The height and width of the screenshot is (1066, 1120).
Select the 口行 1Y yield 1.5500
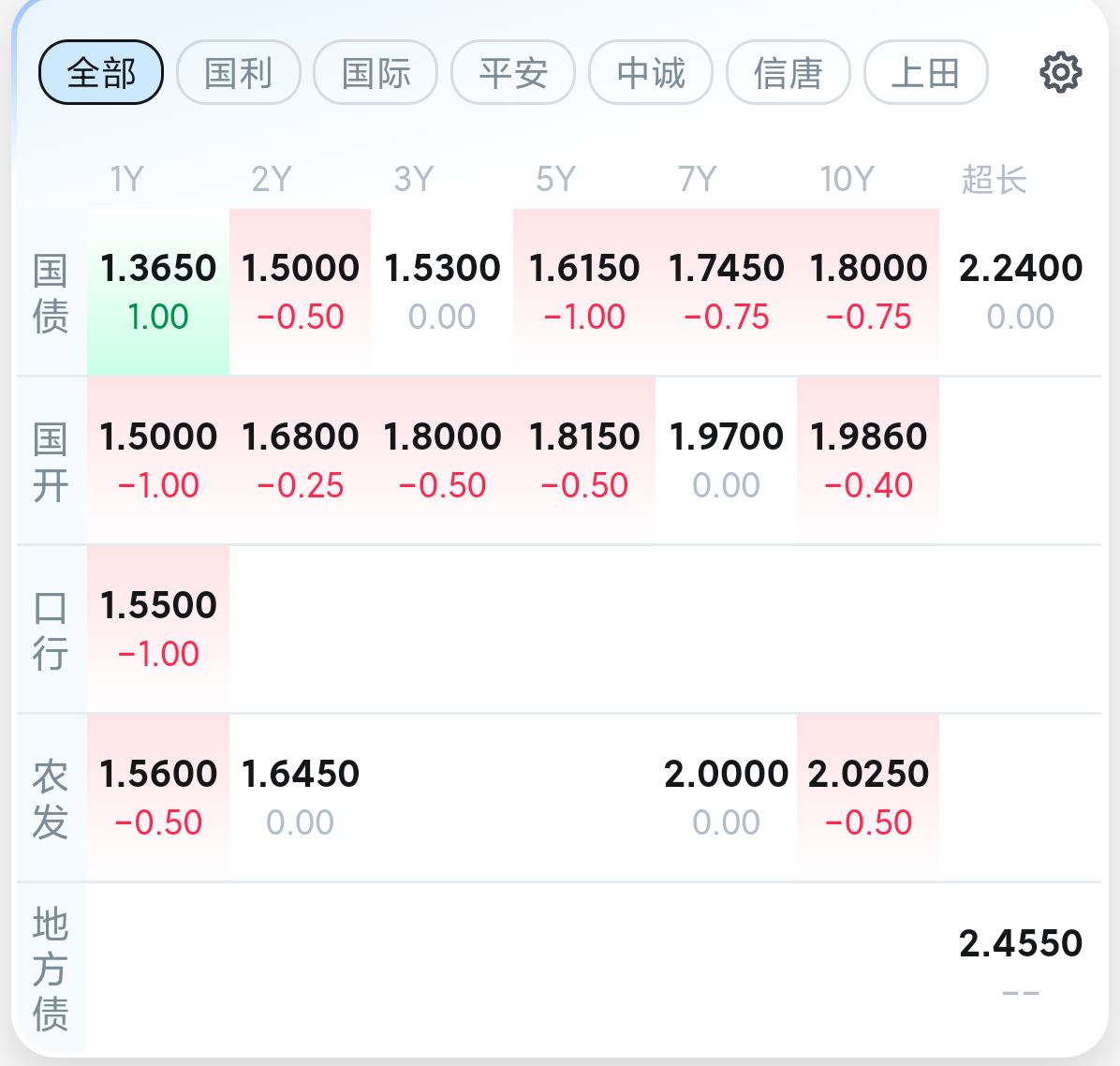(158, 629)
